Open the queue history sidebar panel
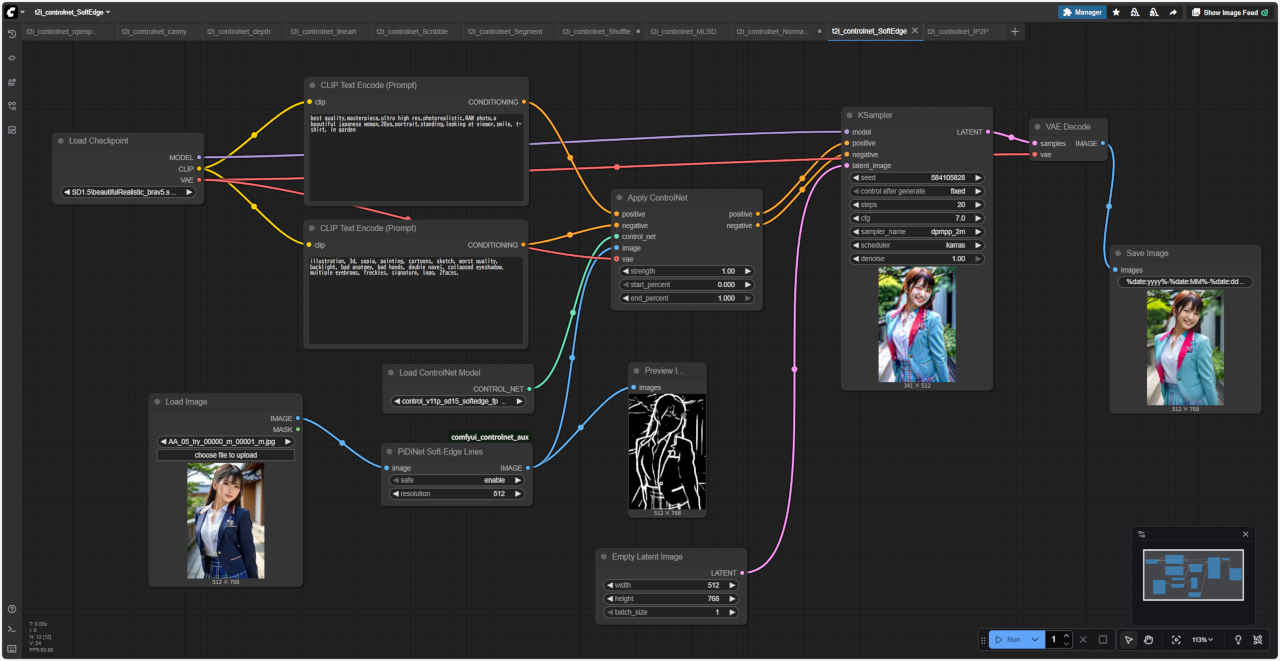 coord(11,33)
